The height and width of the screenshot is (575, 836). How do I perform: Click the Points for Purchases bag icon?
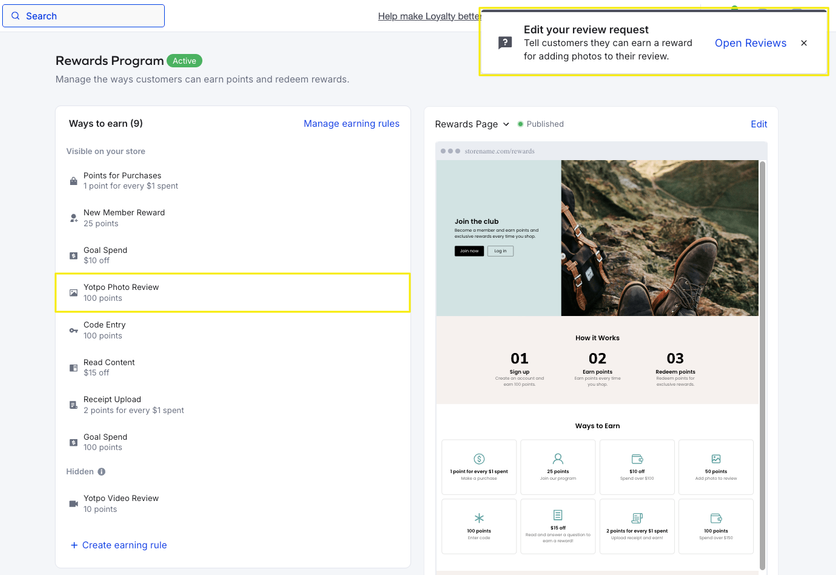[x=74, y=181]
